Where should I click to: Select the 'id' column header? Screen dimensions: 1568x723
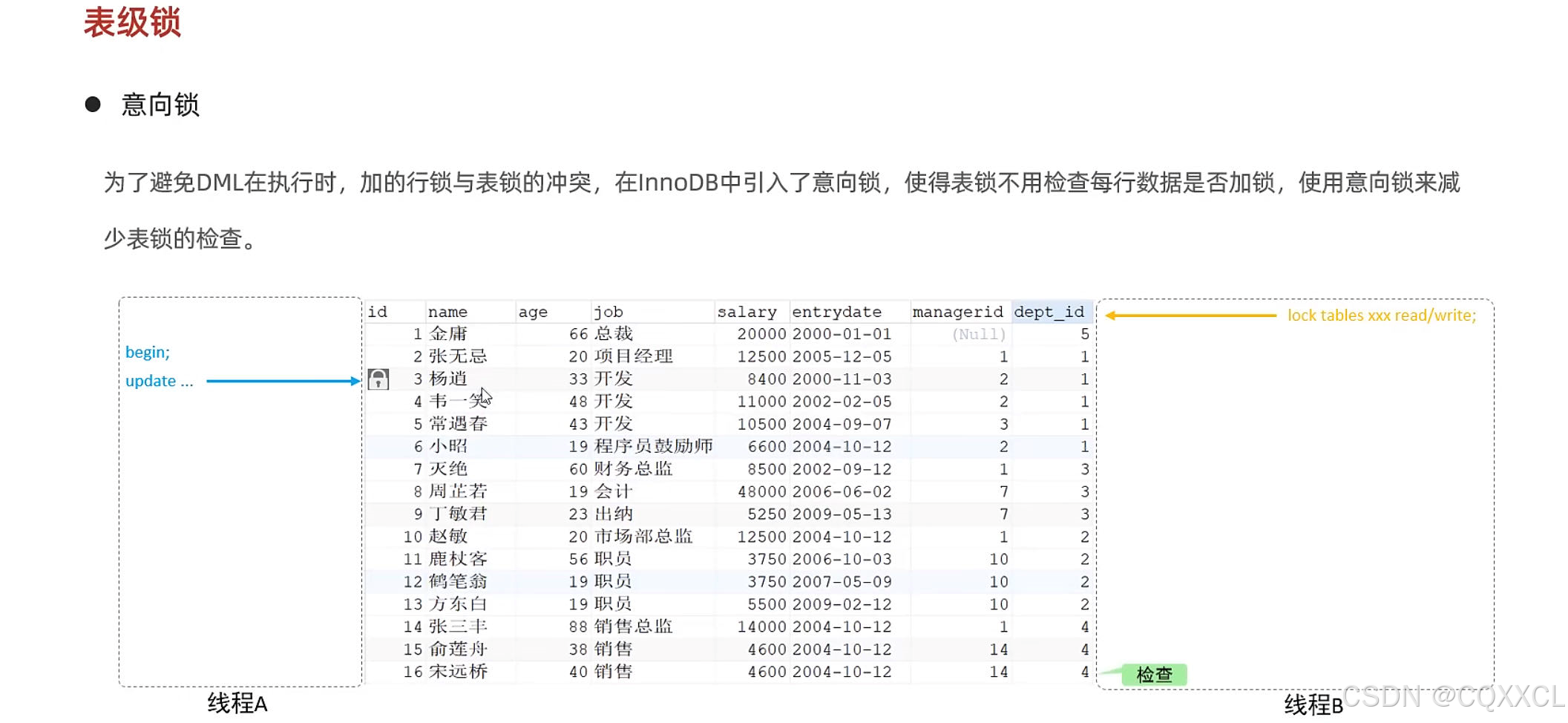(378, 312)
